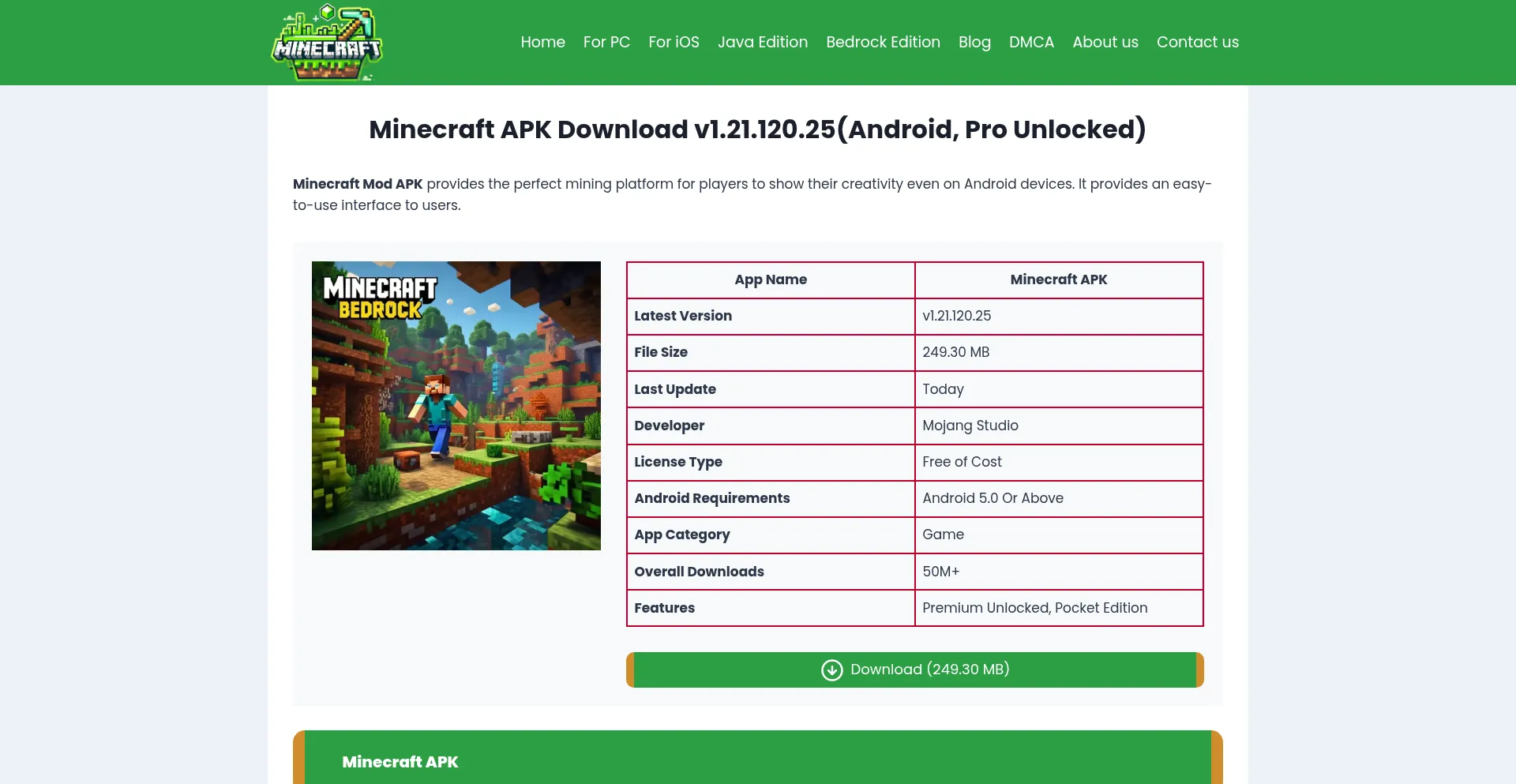Click the circled down-arrow download icon
The width and height of the screenshot is (1516, 784).
pyautogui.click(x=831, y=670)
